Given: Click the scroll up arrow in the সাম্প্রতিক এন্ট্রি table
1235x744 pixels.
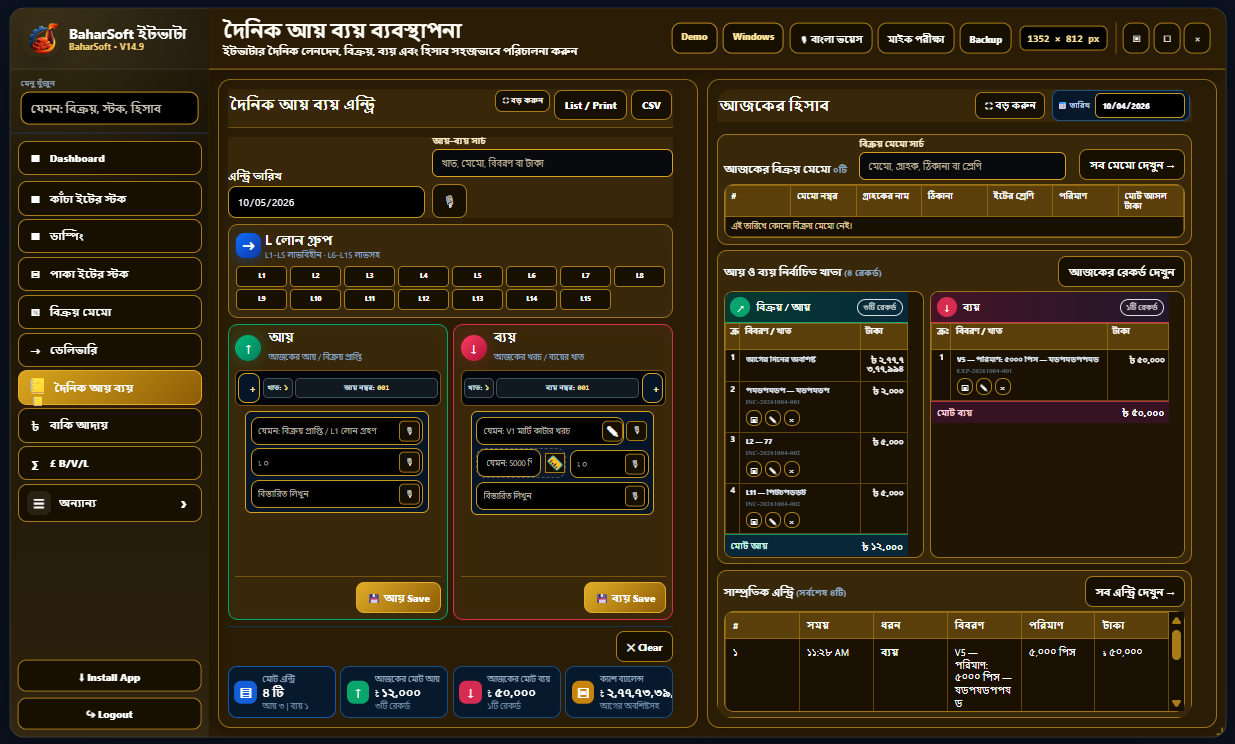Looking at the screenshot, I should (1176, 622).
